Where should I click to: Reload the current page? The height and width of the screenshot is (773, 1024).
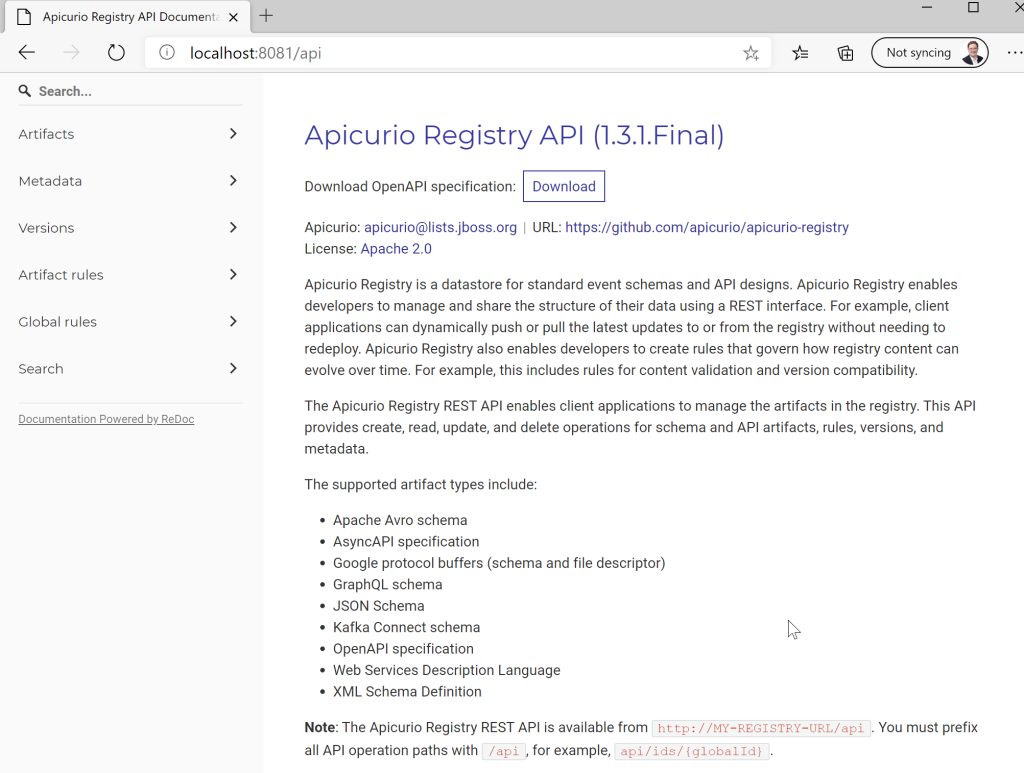pos(116,52)
